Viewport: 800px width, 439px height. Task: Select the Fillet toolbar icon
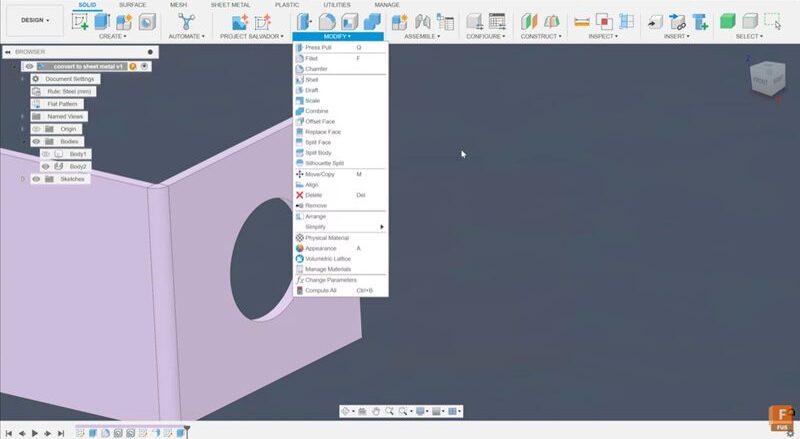327,21
